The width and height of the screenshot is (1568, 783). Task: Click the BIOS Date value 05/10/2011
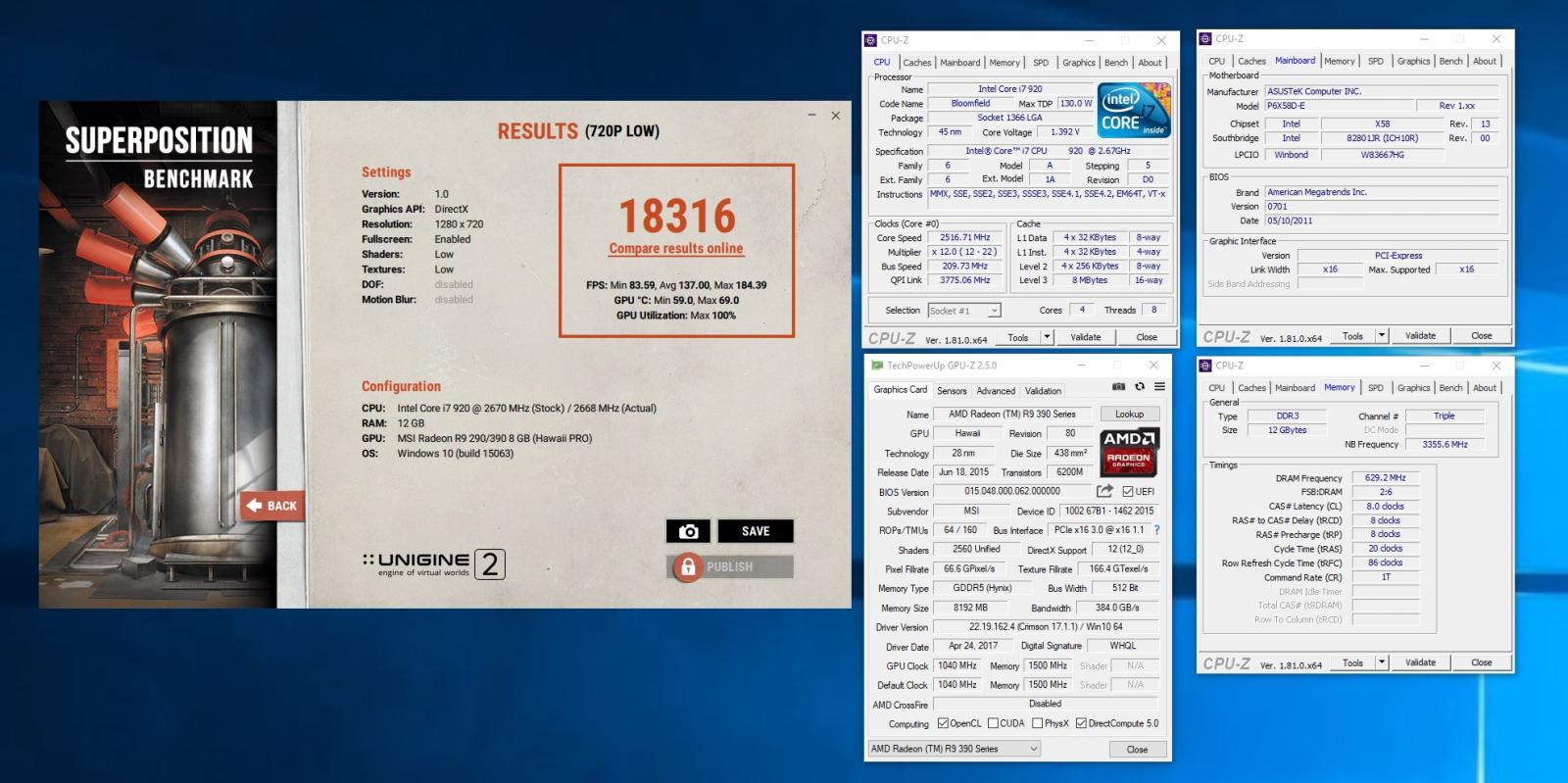[x=1382, y=220]
